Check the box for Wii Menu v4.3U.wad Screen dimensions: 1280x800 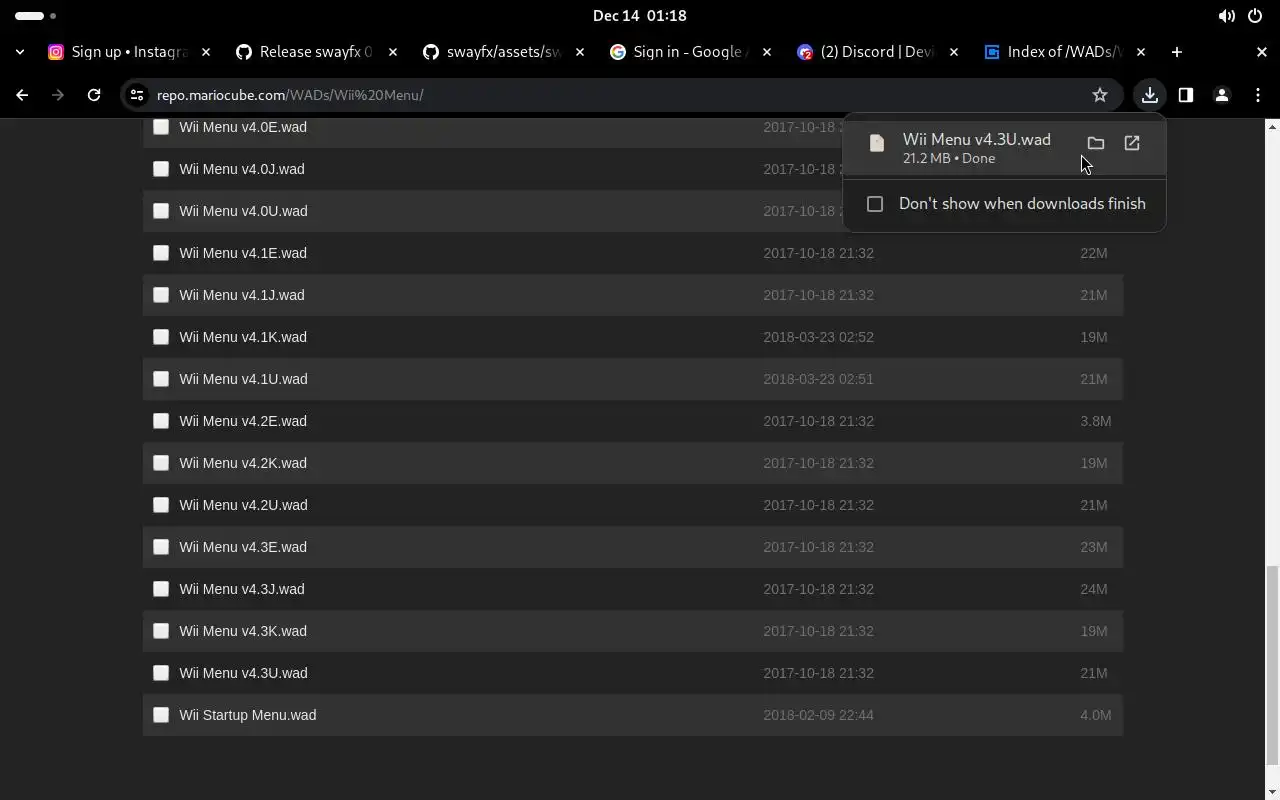click(161, 673)
